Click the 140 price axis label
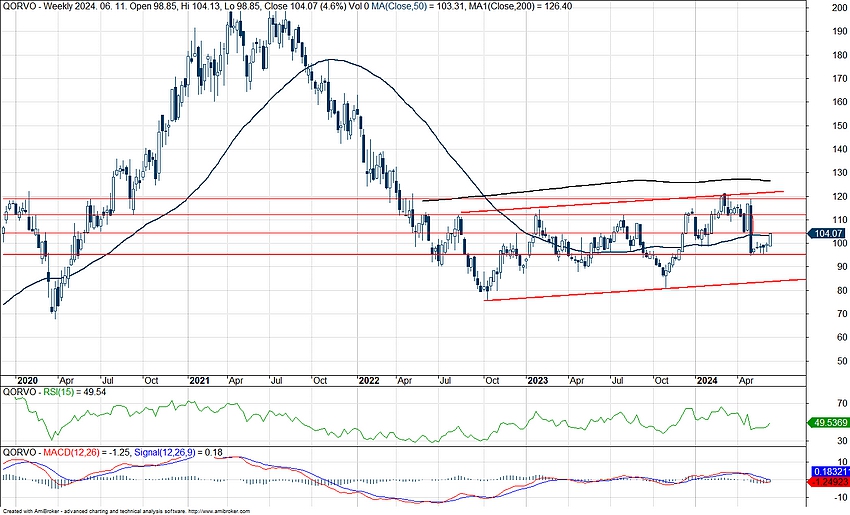 pos(840,149)
